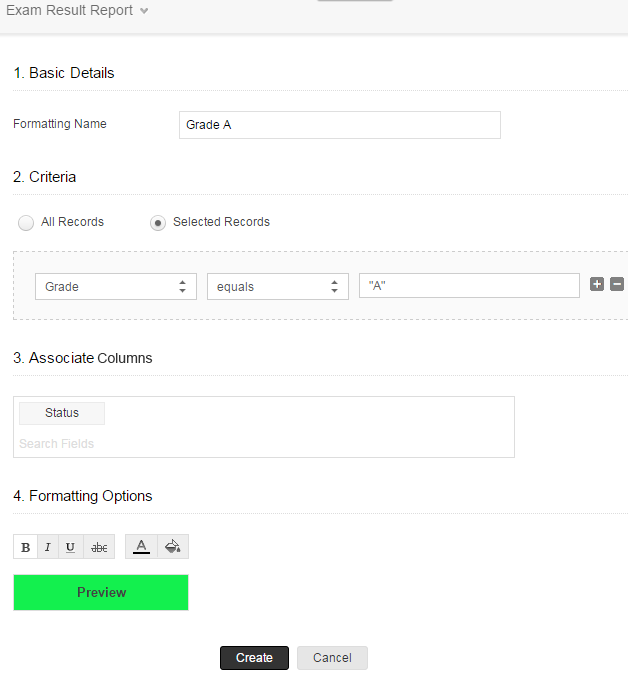
Task: Open the Grade field dropdown
Action: tap(116, 286)
